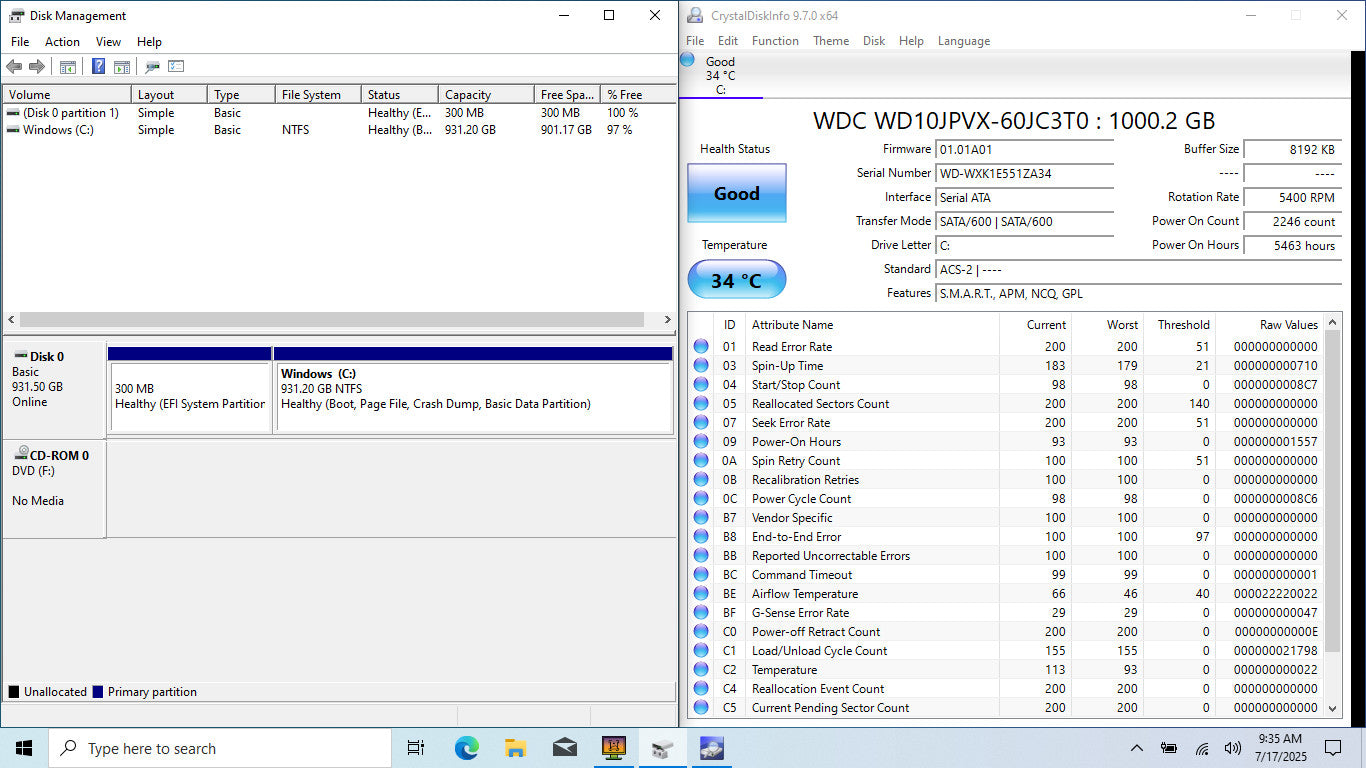Screen dimensions: 1366x768
Task: Open Microsoft Edge from the taskbar
Action: pos(466,748)
